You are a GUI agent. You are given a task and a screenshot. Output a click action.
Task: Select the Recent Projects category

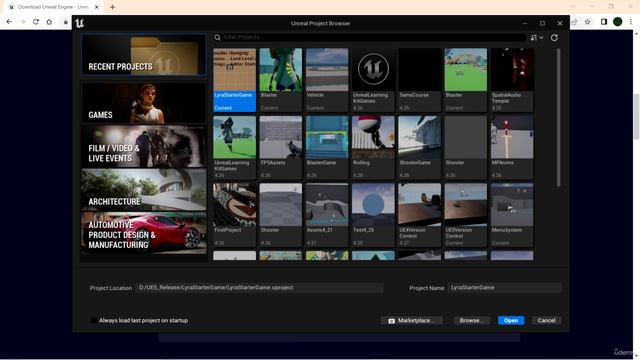coord(144,55)
